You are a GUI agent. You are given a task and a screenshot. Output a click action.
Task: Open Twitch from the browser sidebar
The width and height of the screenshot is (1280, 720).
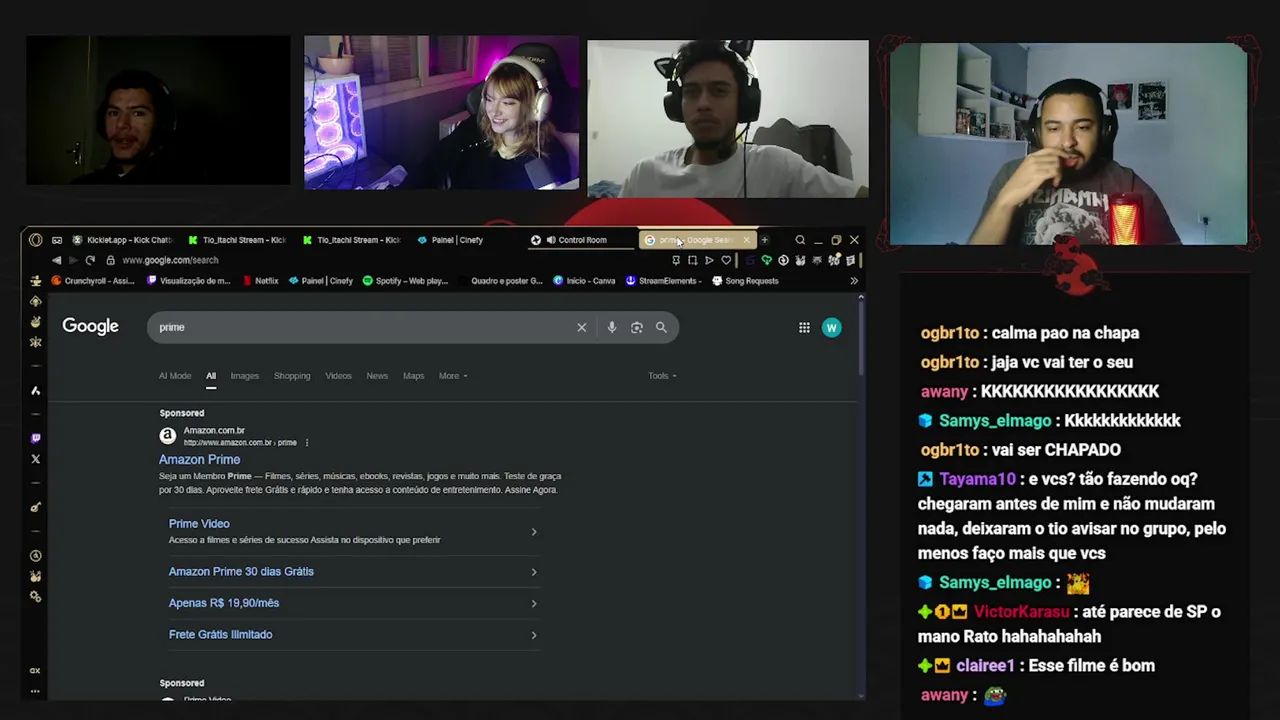coord(36,438)
